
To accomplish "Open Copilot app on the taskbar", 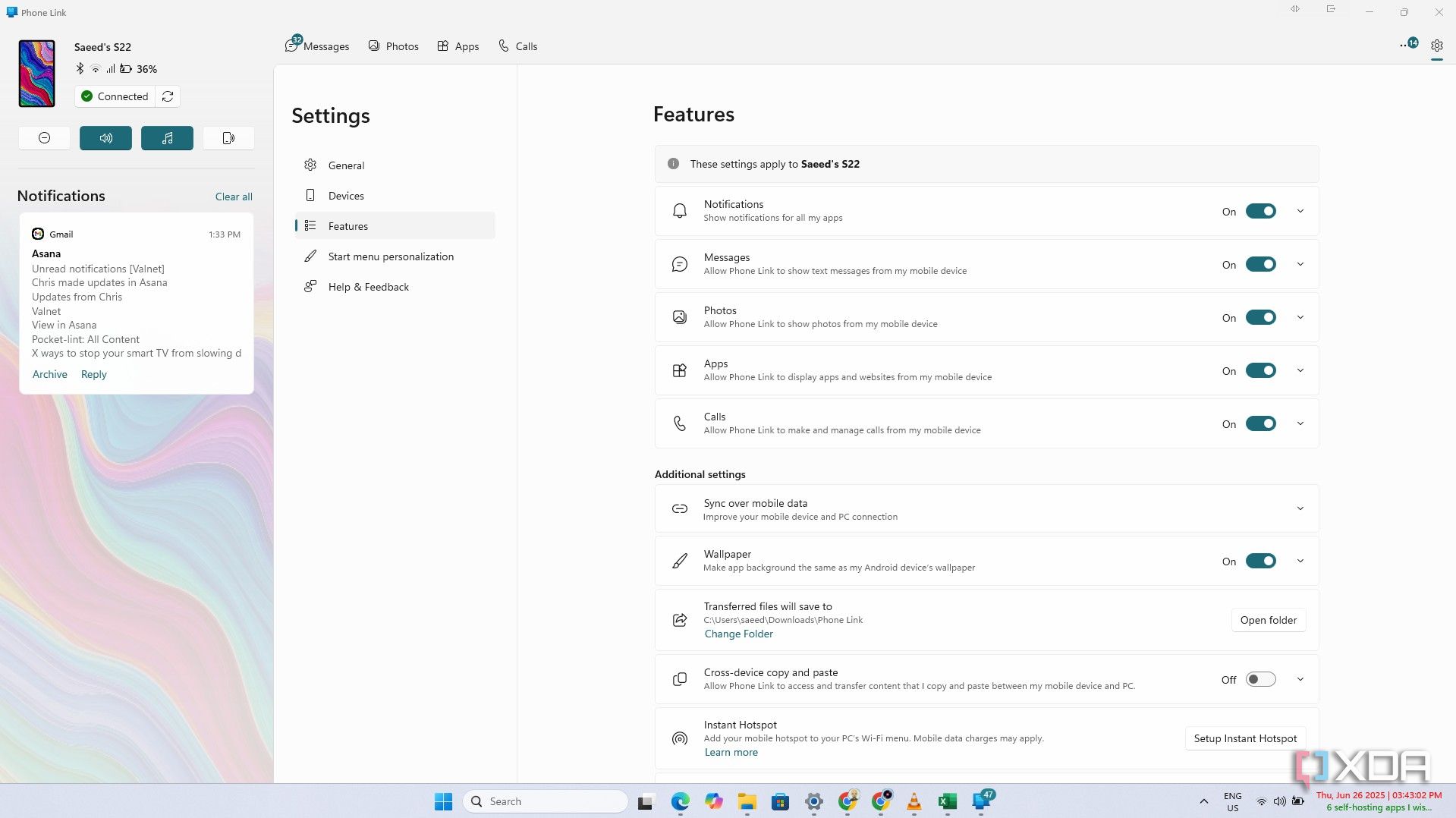I will [x=713, y=801].
